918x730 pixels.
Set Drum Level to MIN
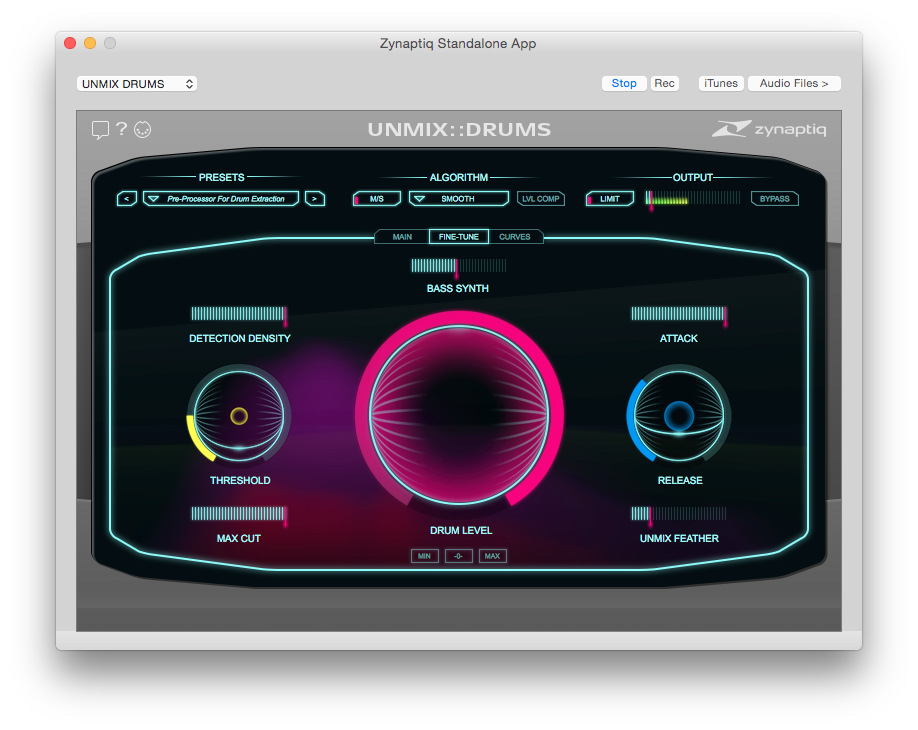[424, 555]
